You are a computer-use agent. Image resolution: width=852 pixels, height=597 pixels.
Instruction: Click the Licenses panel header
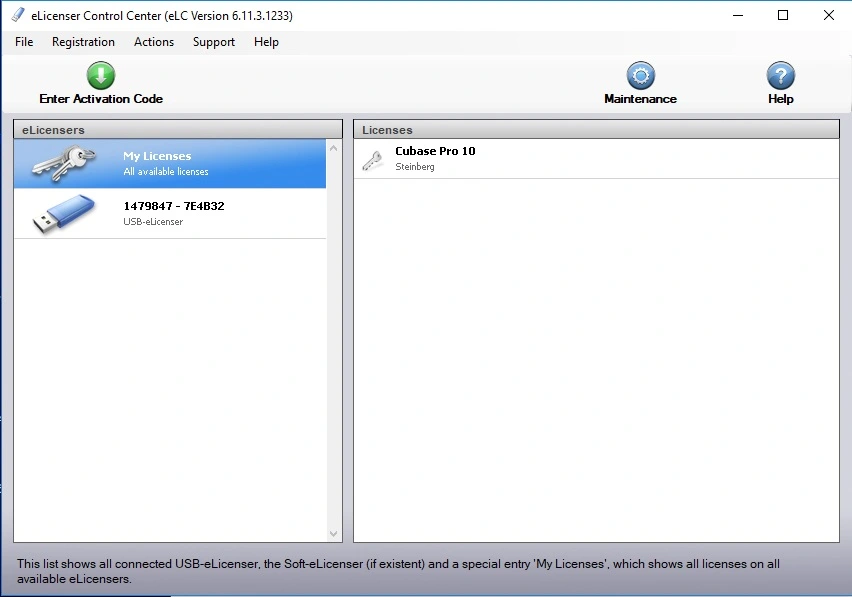(x=596, y=130)
